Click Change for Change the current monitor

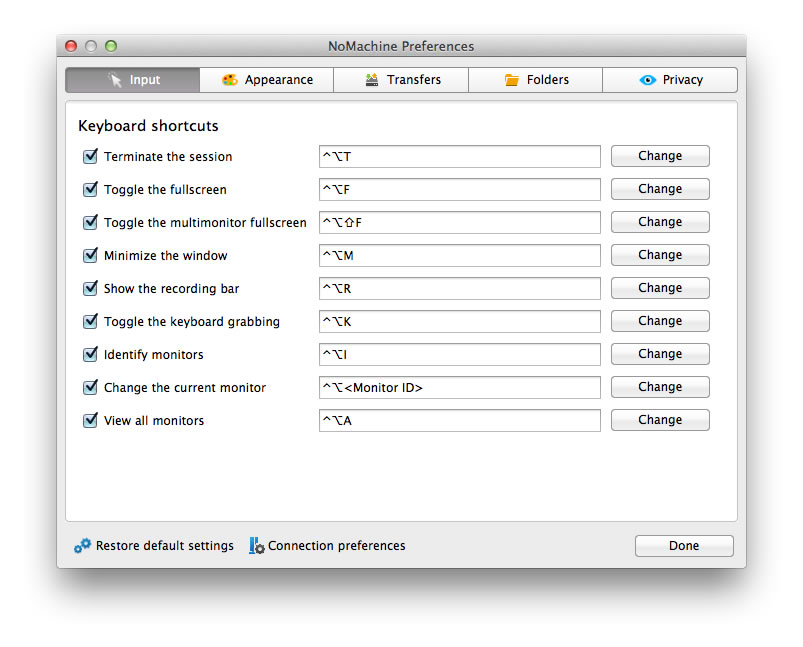[660, 387]
